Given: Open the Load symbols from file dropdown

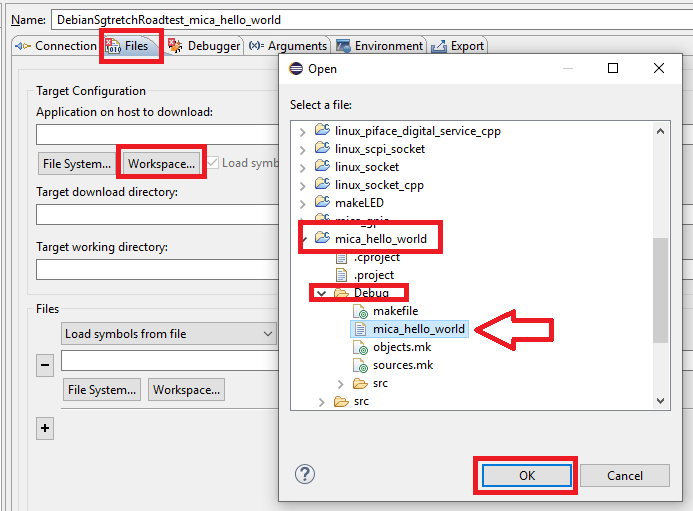Looking at the screenshot, I should click(169, 334).
